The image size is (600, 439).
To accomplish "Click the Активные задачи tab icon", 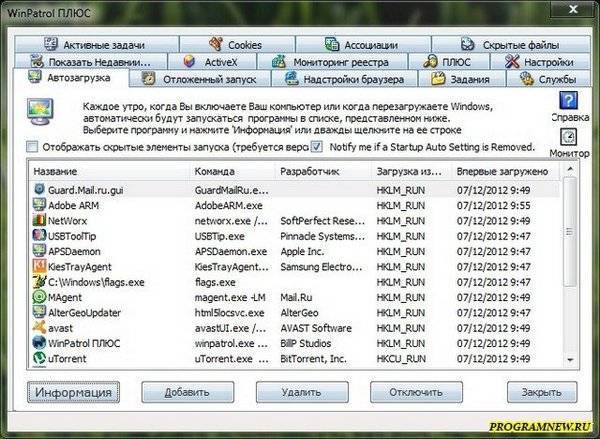I will point(51,44).
